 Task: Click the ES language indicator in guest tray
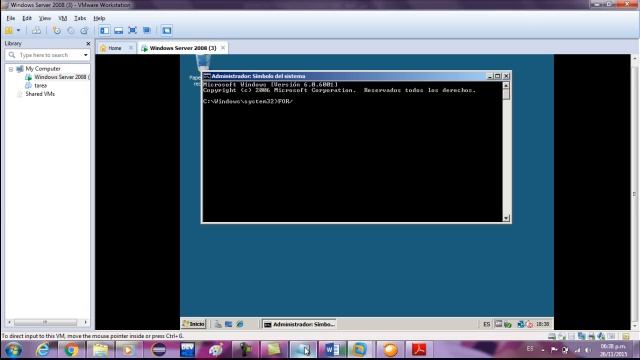tap(487, 324)
